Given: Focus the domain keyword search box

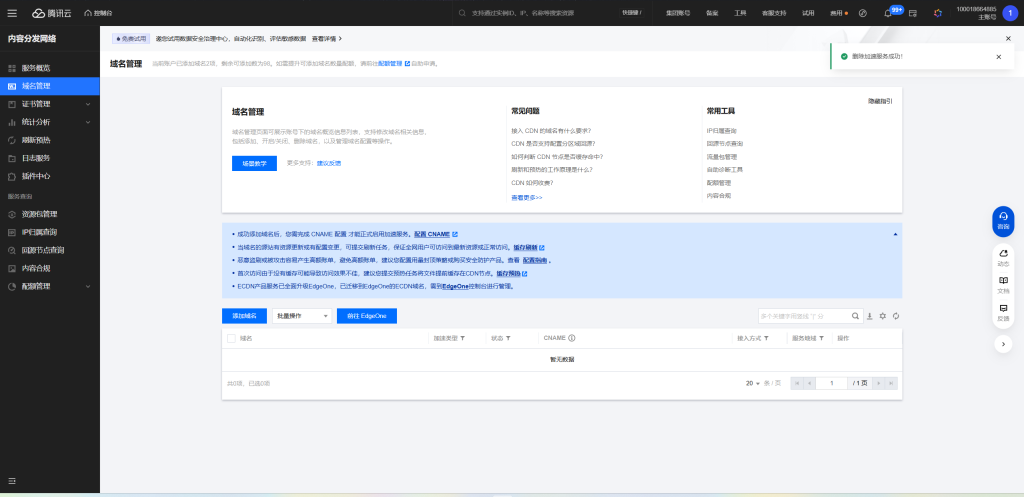Looking at the screenshot, I should coord(804,316).
